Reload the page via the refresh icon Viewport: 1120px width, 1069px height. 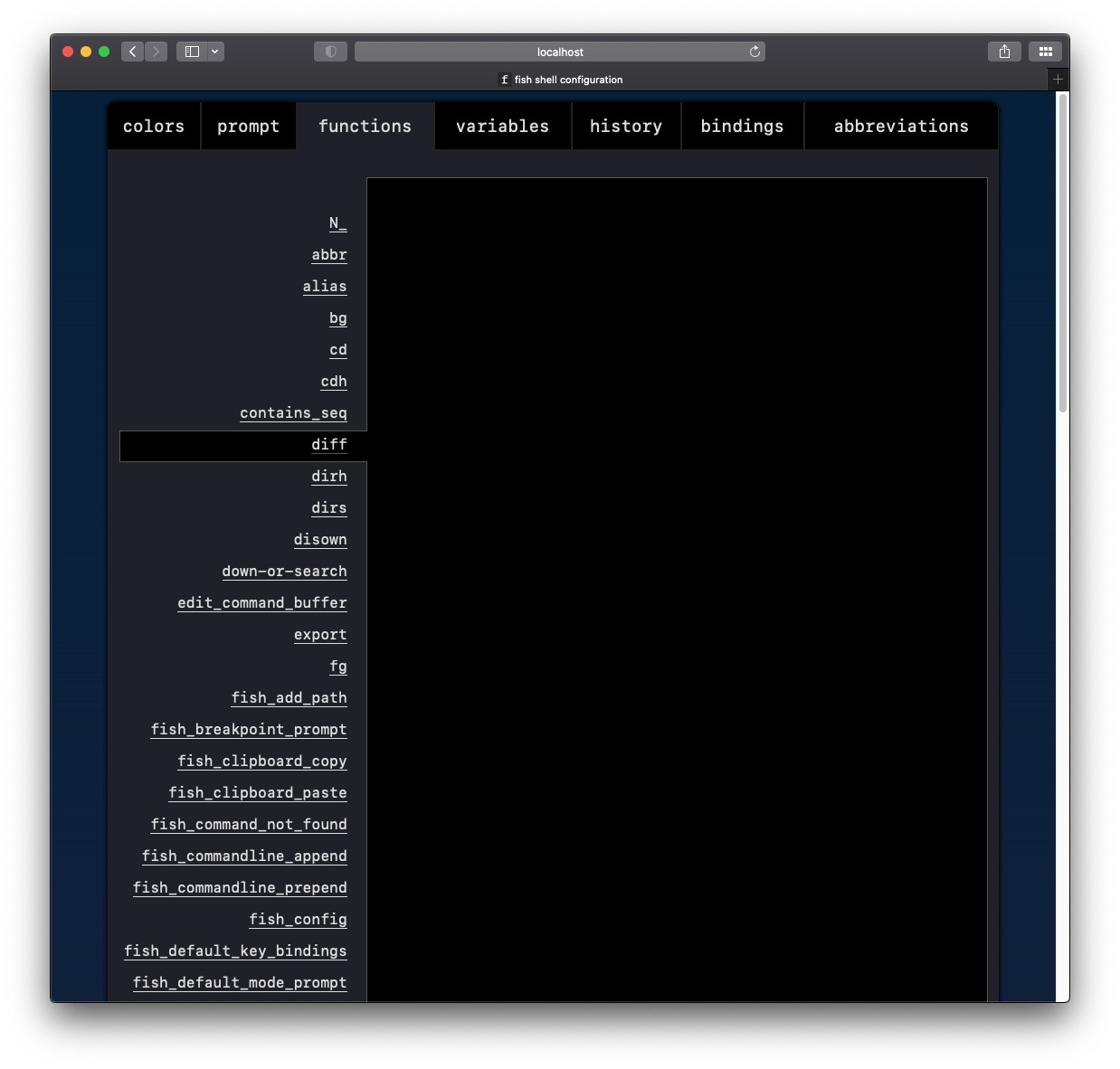point(755,52)
